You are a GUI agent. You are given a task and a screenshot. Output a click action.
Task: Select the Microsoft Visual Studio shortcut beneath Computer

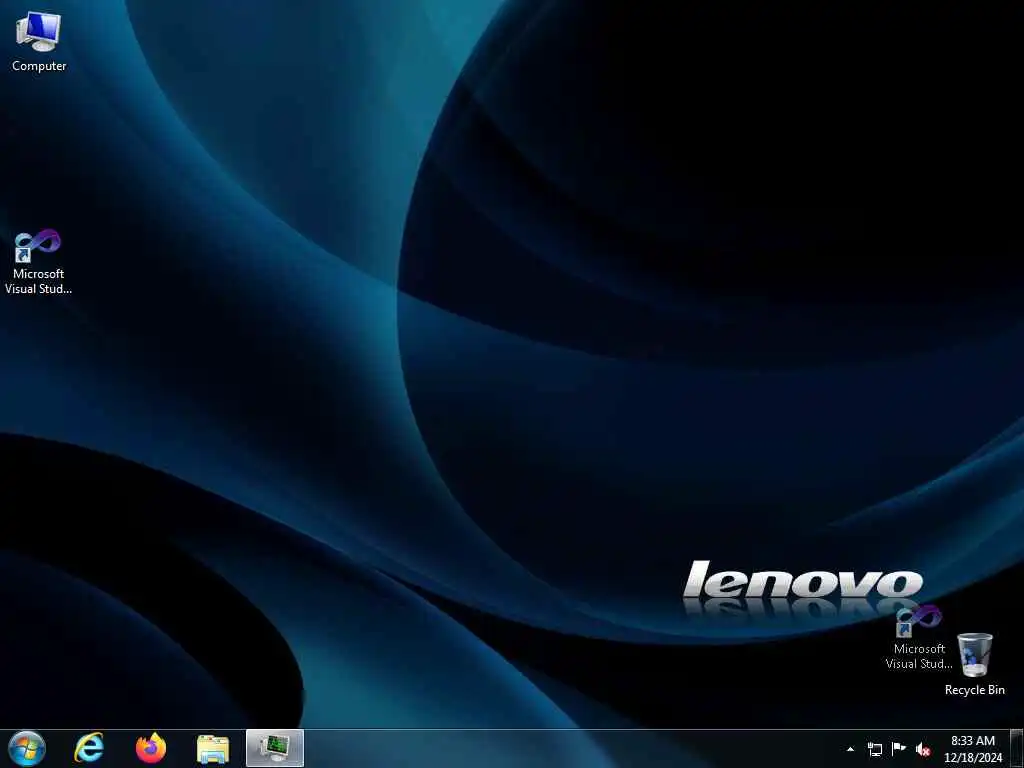click(x=38, y=263)
